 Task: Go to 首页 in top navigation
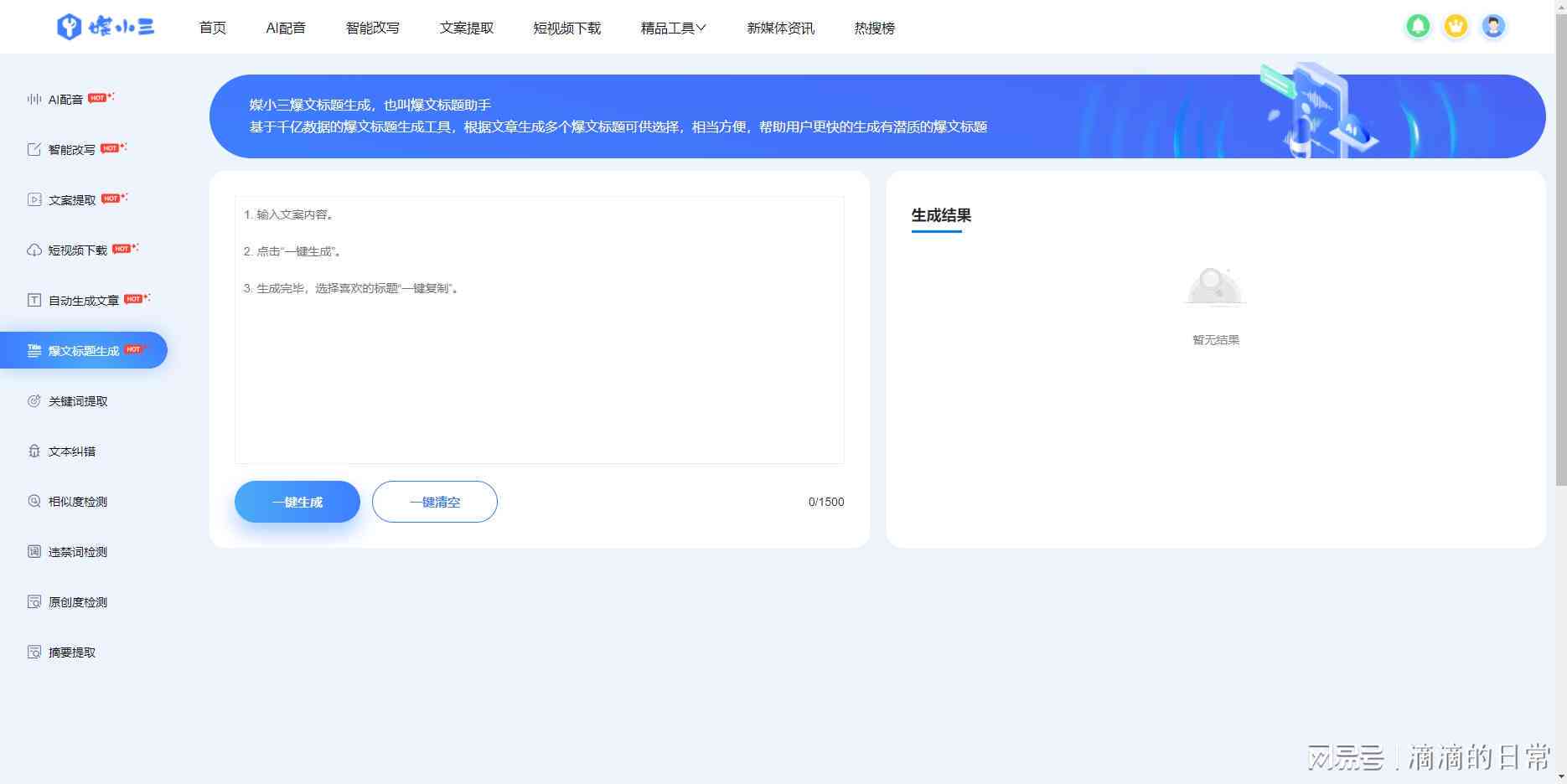pyautogui.click(x=213, y=28)
